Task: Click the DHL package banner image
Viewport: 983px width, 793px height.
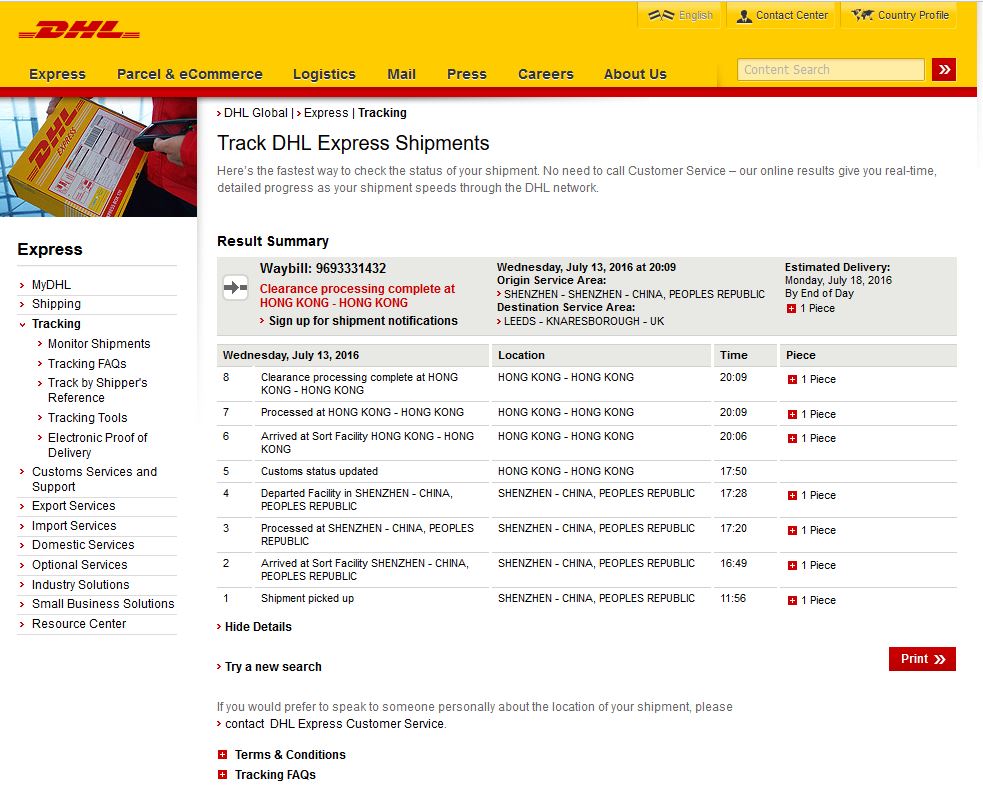Action: pos(98,157)
